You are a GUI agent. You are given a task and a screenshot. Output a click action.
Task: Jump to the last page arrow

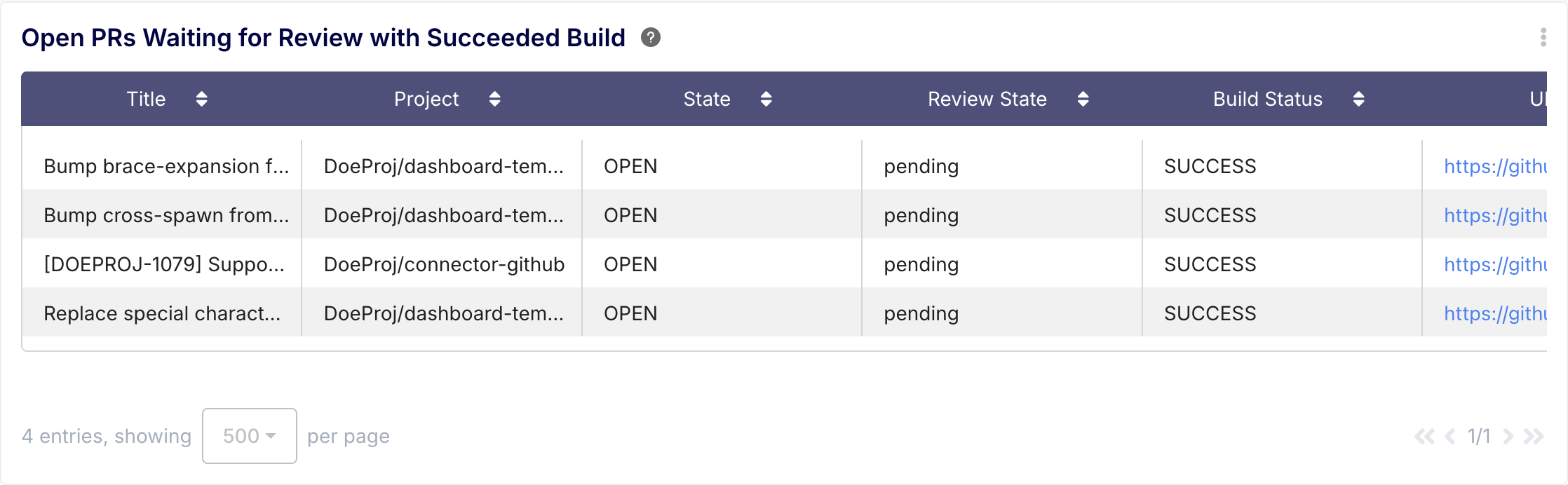(1534, 437)
